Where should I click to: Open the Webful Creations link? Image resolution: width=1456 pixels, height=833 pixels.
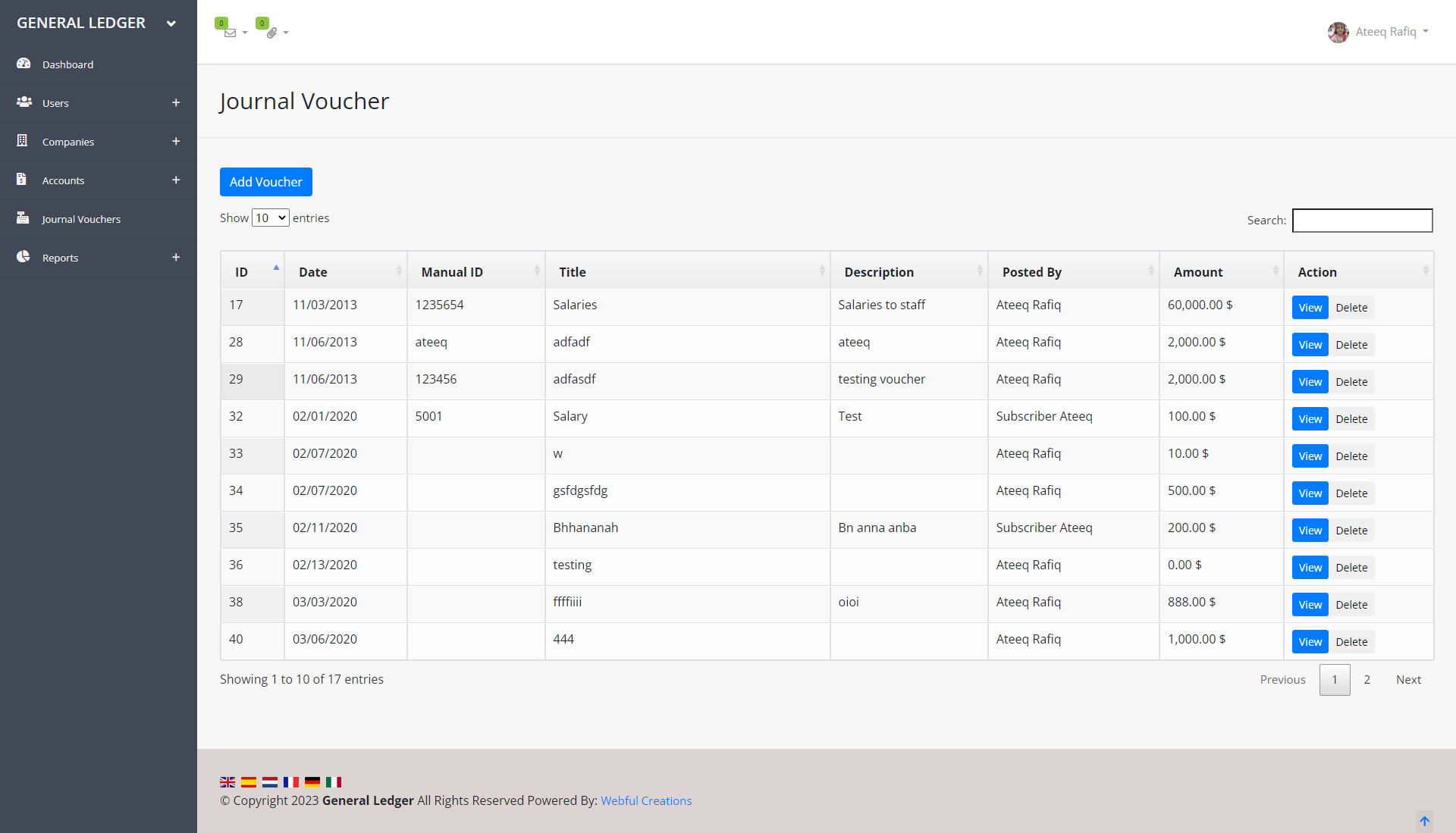tap(646, 801)
